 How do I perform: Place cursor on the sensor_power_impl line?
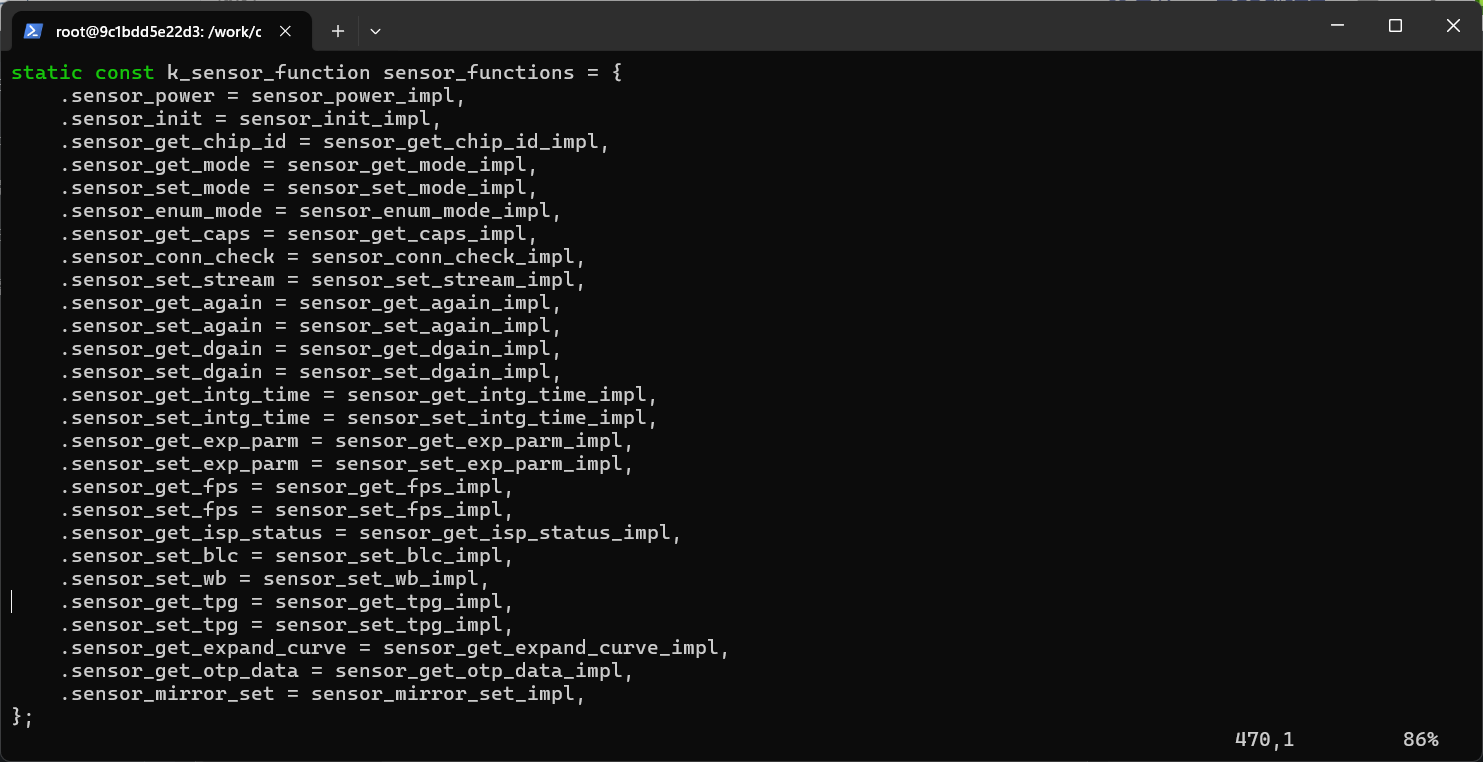pyautogui.click(x=358, y=96)
